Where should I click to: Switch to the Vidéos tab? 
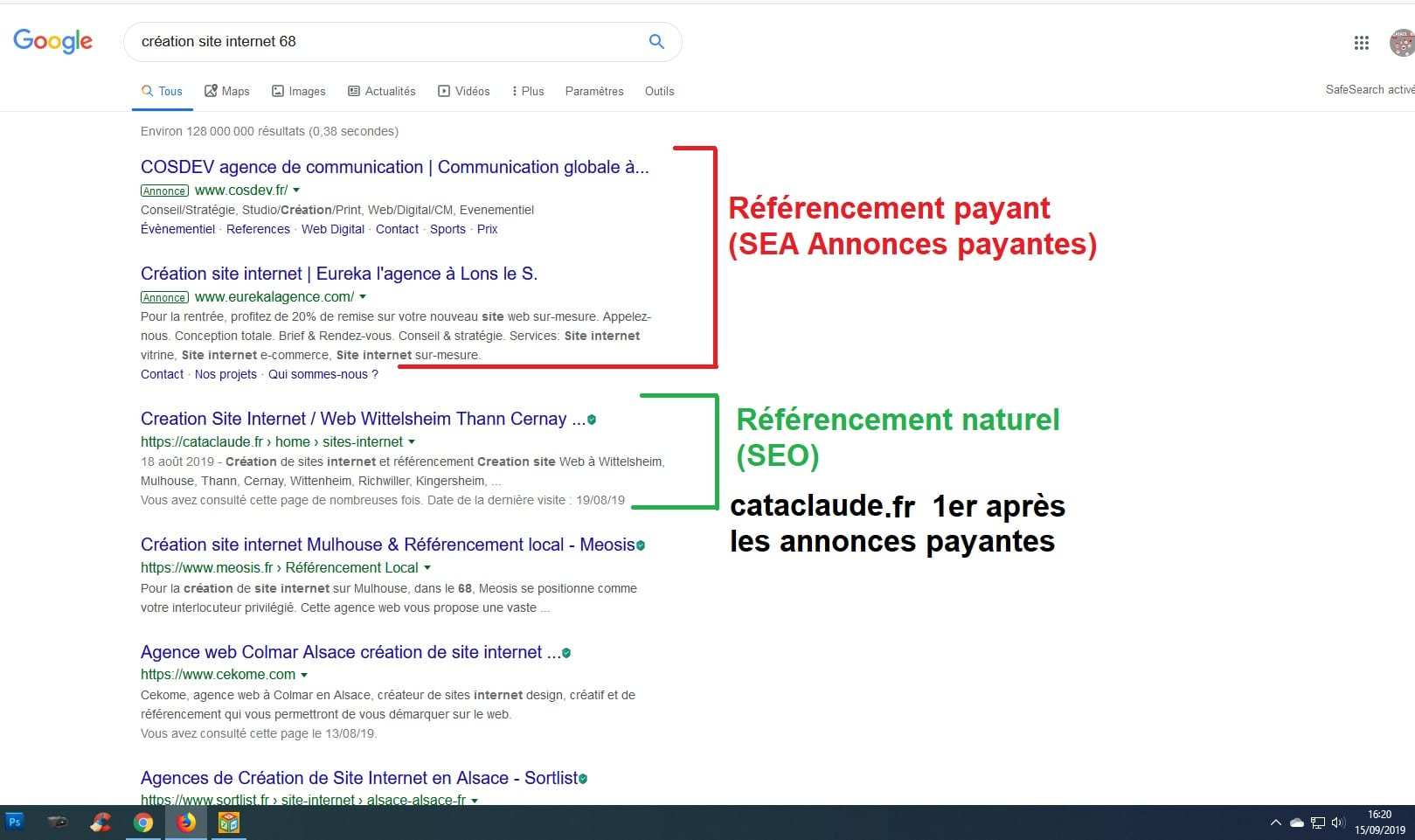[x=464, y=91]
